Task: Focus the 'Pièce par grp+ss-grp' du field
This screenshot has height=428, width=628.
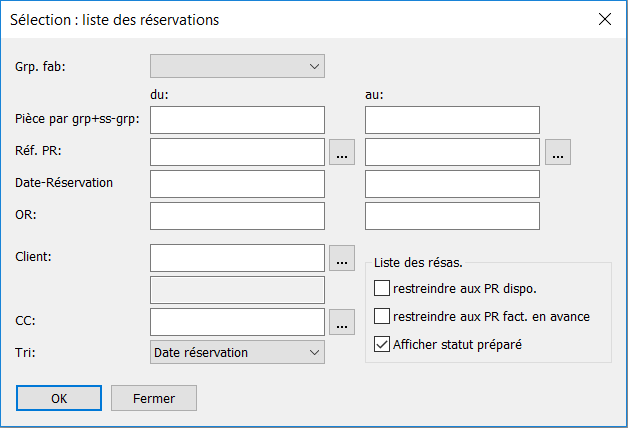Action: pos(238,120)
